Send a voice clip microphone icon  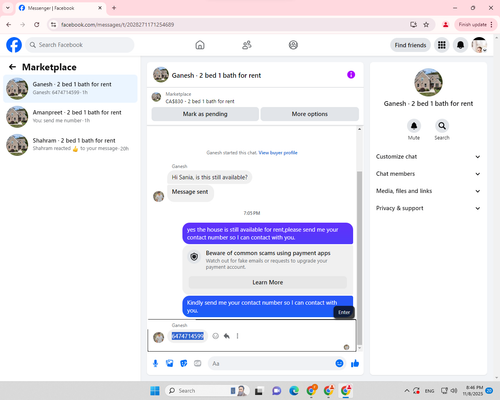tap(155, 363)
